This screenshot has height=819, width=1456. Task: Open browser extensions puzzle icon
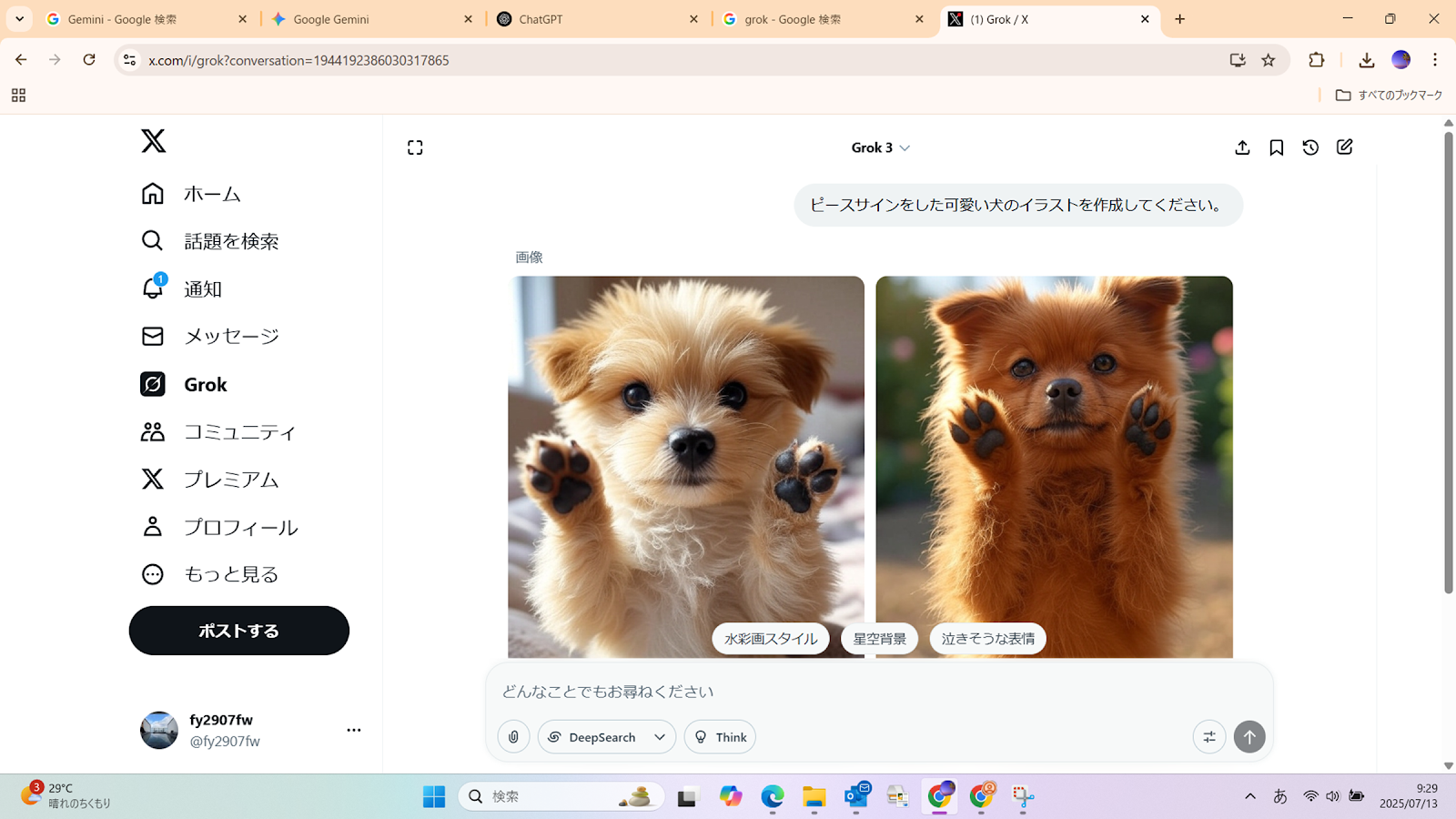[1317, 60]
